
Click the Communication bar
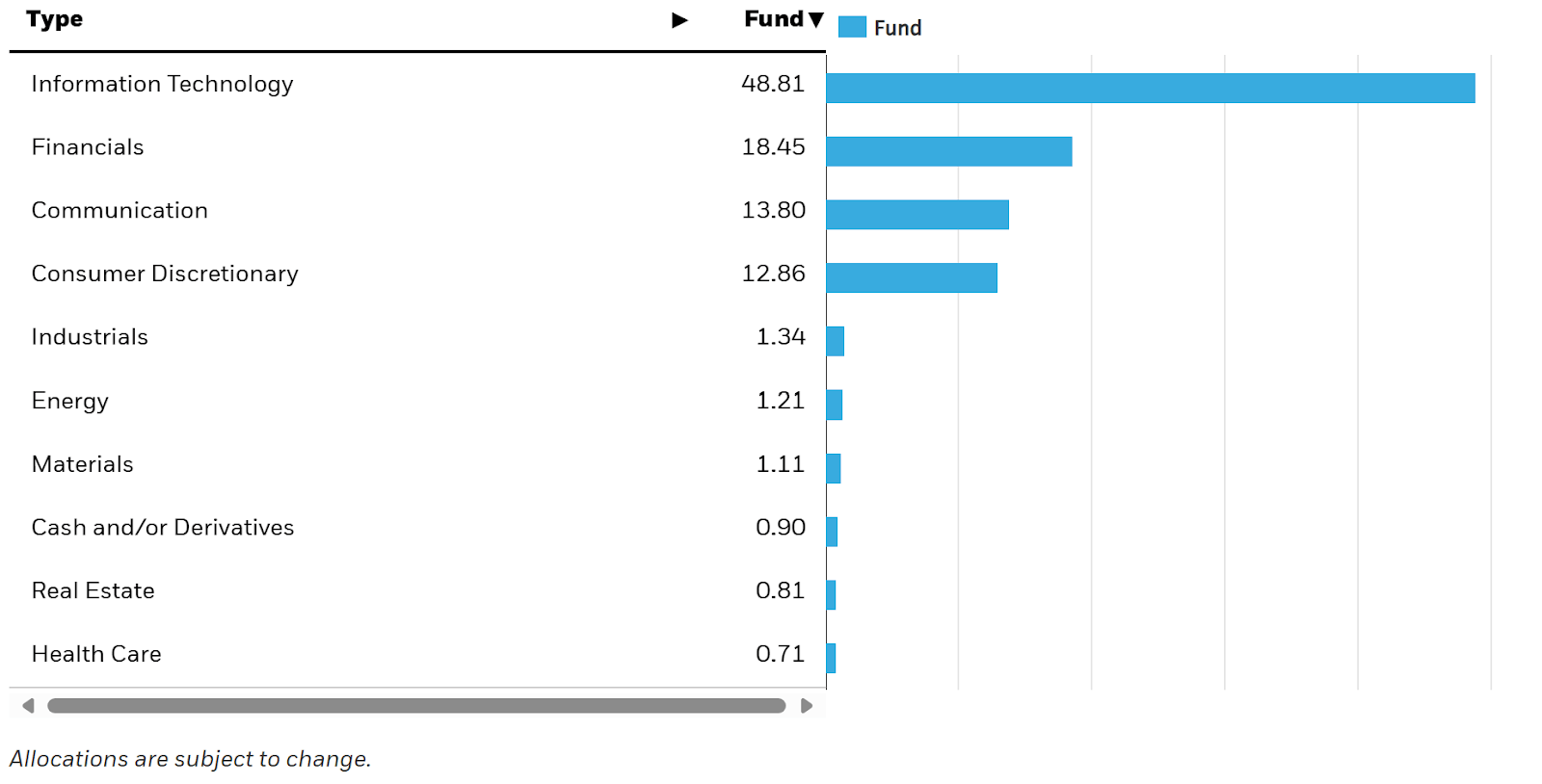[x=916, y=213]
